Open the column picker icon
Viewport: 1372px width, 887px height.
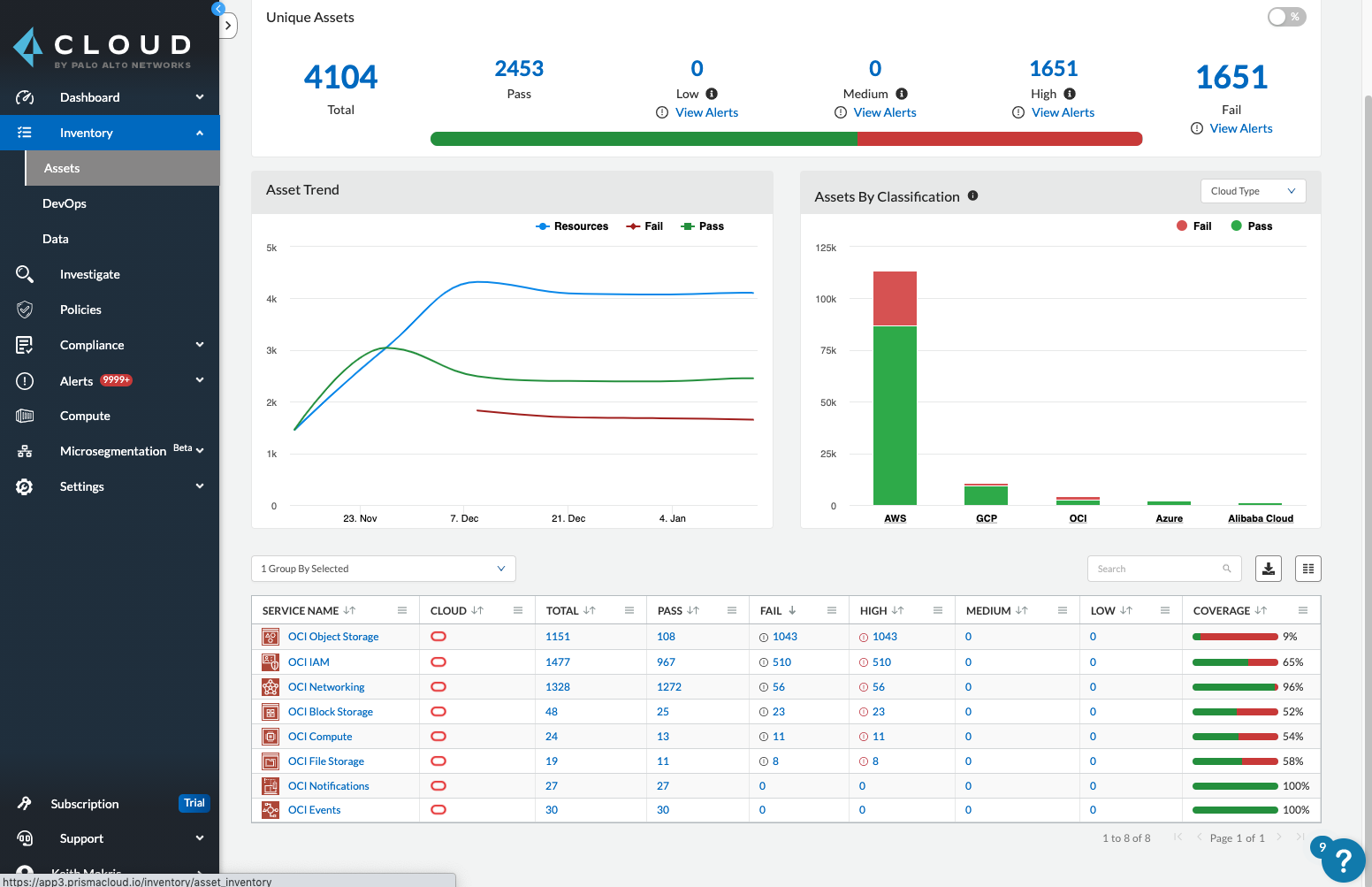(x=1308, y=569)
